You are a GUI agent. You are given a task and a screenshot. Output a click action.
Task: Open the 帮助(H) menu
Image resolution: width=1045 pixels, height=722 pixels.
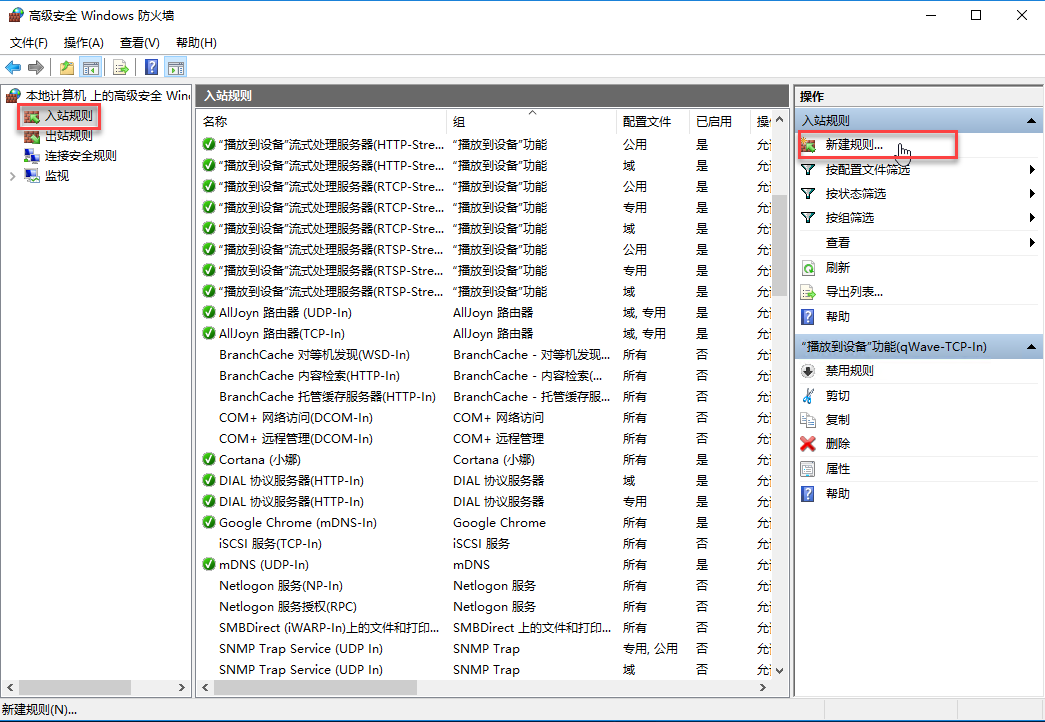click(x=196, y=43)
